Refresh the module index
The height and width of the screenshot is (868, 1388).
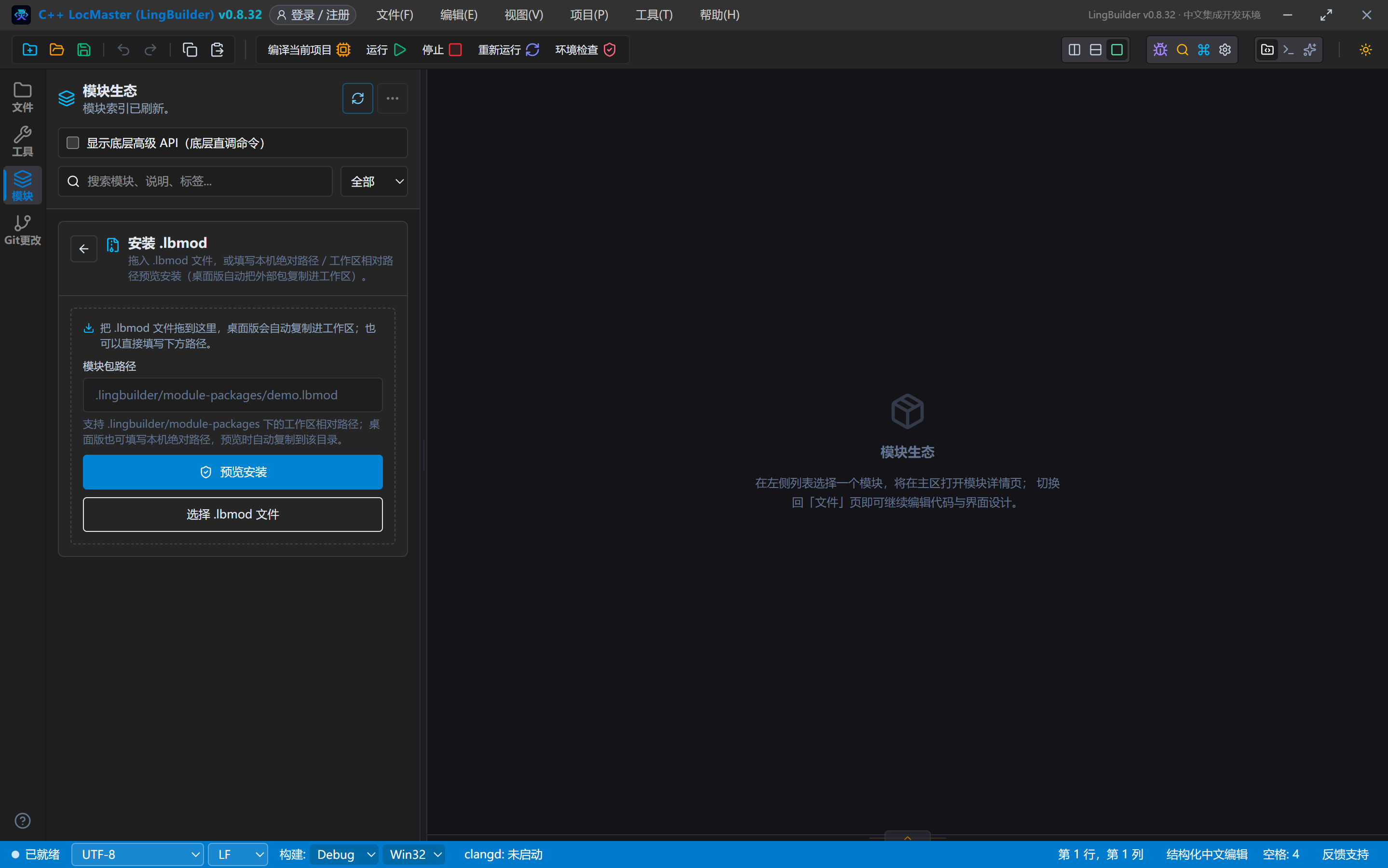tap(358, 98)
